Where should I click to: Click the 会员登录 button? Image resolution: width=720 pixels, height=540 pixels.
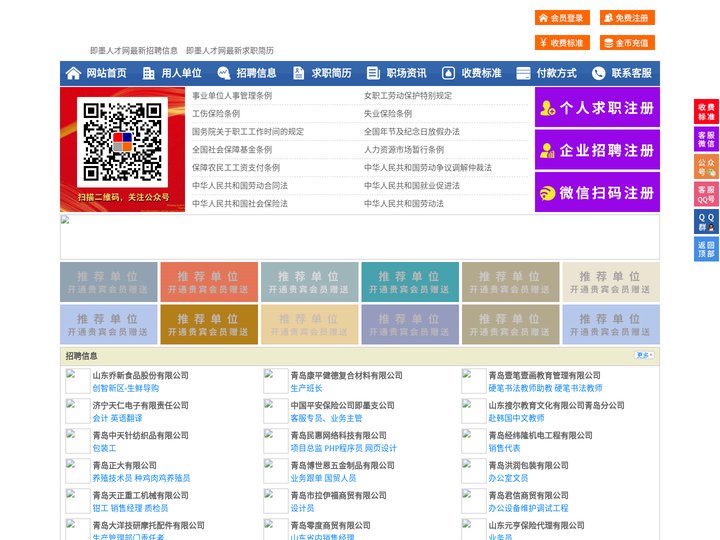click(562, 18)
